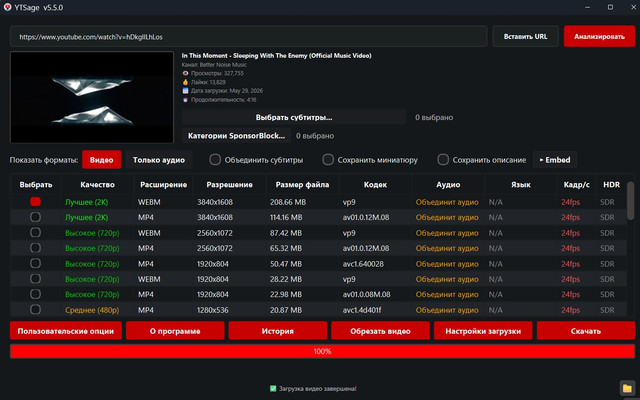The height and width of the screenshot is (400, 640).
Task: Switch to the Видео formats tab
Action: (102, 160)
